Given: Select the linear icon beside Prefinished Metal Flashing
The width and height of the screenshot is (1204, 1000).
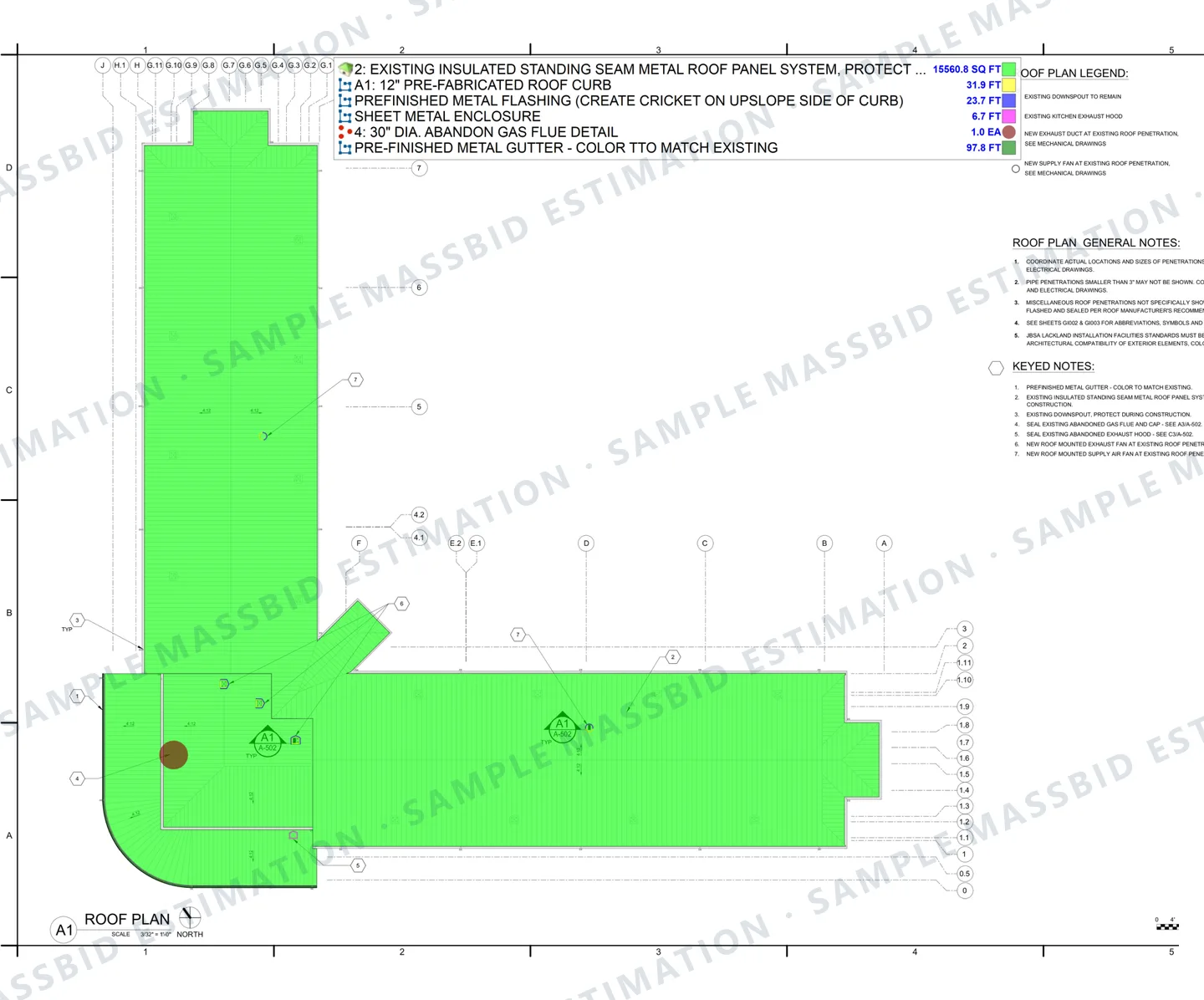Looking at the screenshot, I should pyautogui.click(x=344, y=100).
